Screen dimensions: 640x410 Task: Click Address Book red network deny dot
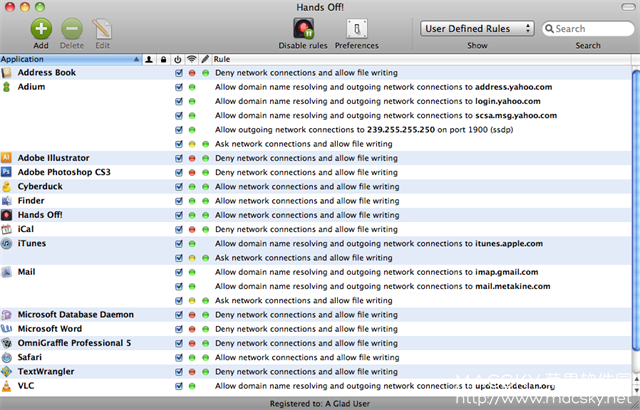(x=192, y=73)
